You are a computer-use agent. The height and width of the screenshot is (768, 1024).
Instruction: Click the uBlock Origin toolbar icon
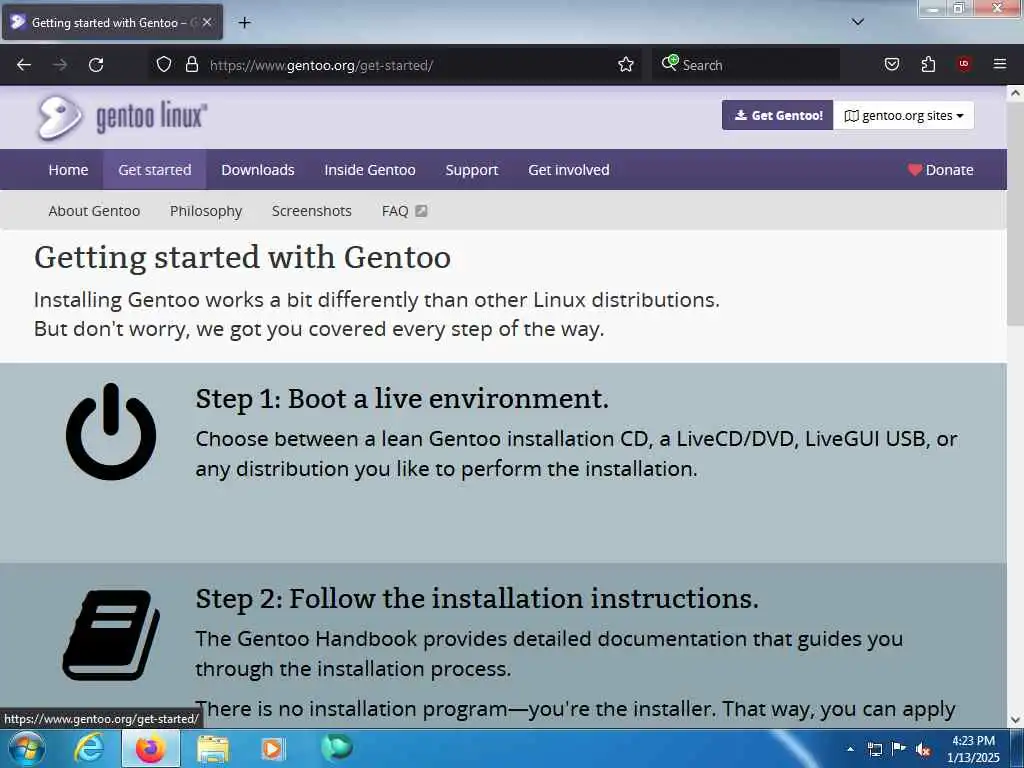964,64
